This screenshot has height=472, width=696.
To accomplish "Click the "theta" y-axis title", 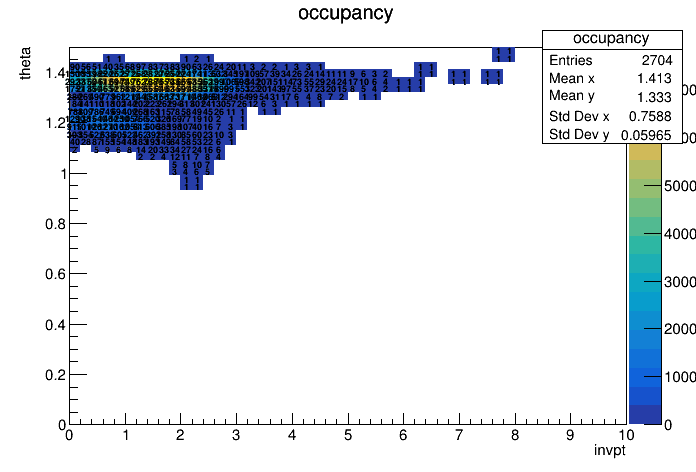I will (x=25, y=63).
